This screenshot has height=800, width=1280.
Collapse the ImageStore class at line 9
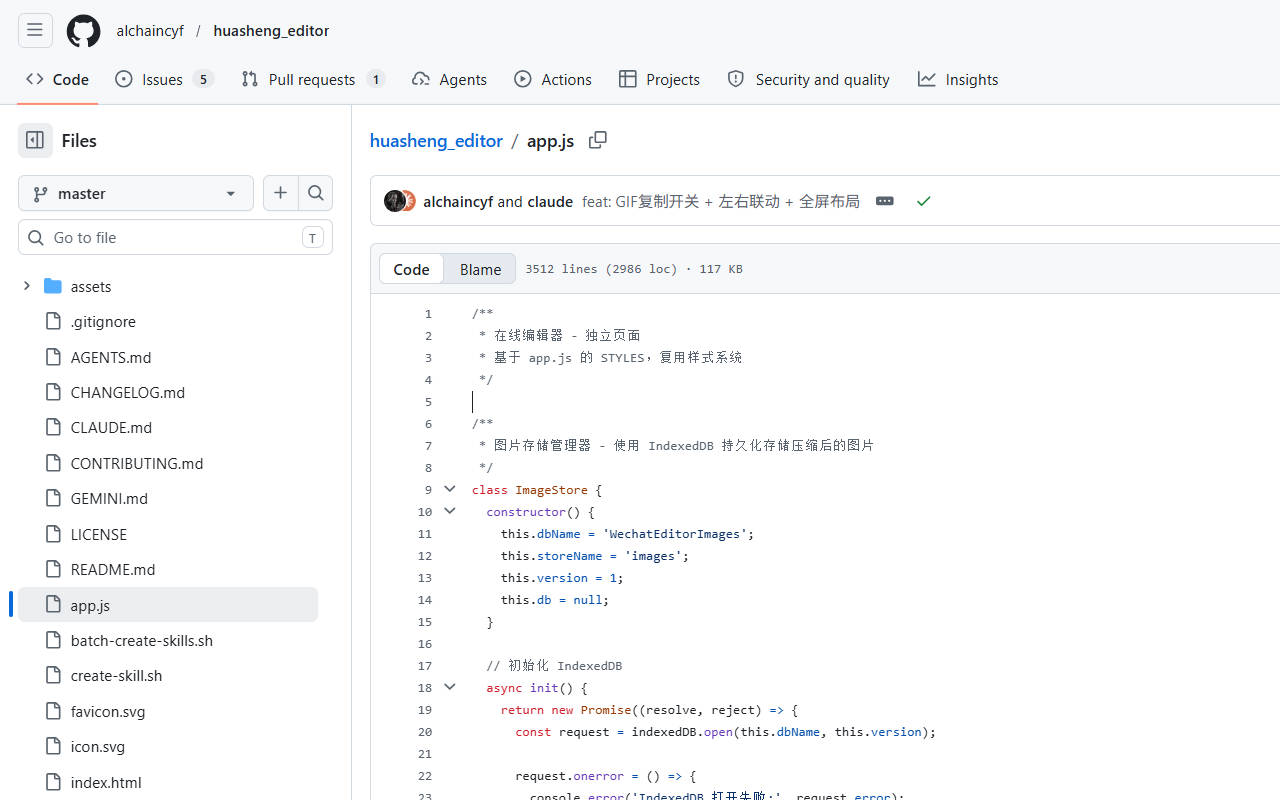[x=450, y=489]
